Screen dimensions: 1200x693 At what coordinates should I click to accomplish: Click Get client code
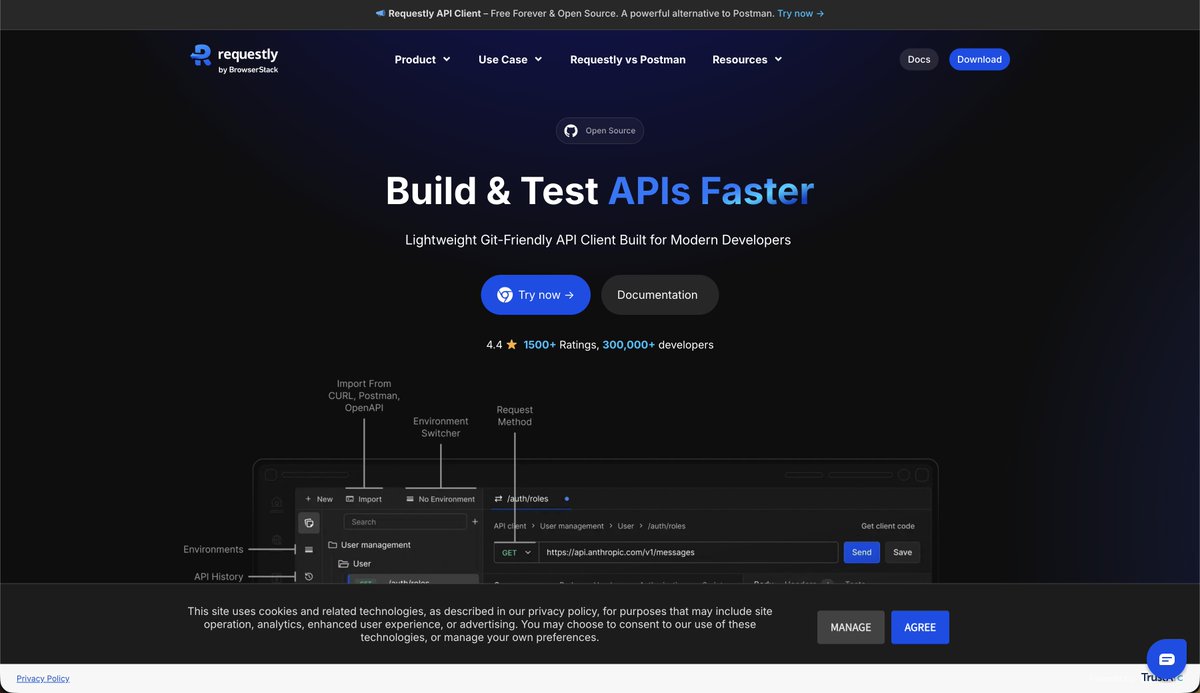(x=888, y=526)
